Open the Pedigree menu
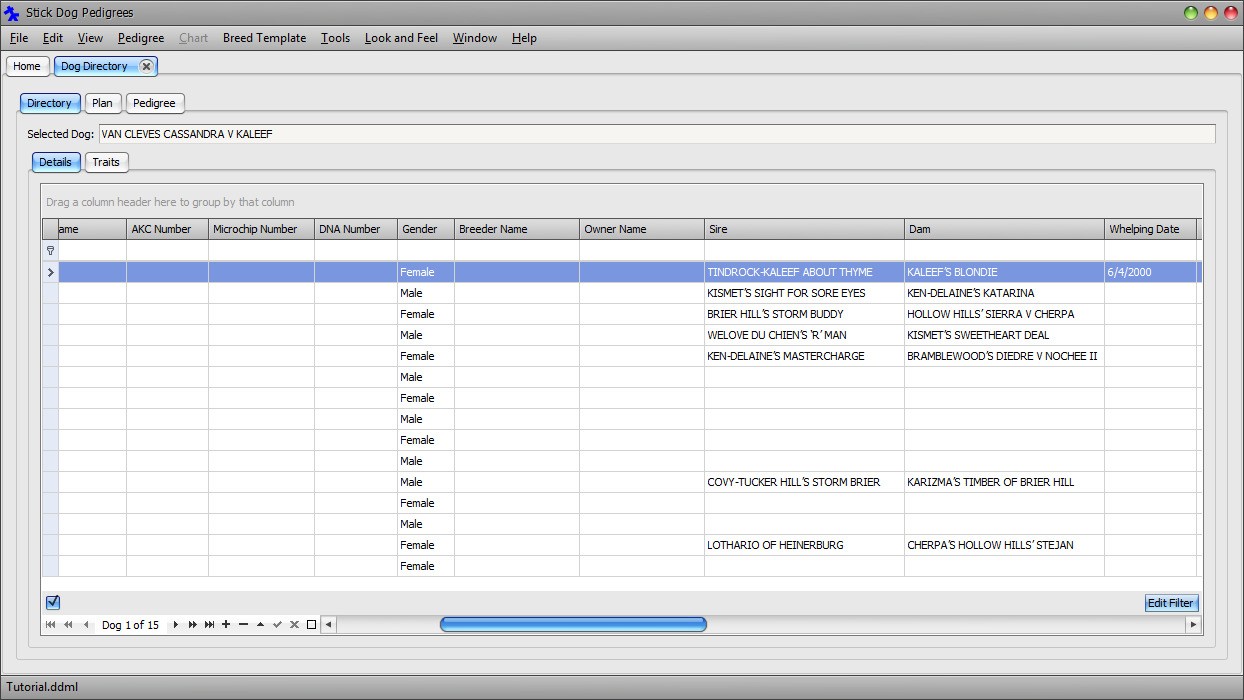 pyautogui.click(x=140, y=38)
